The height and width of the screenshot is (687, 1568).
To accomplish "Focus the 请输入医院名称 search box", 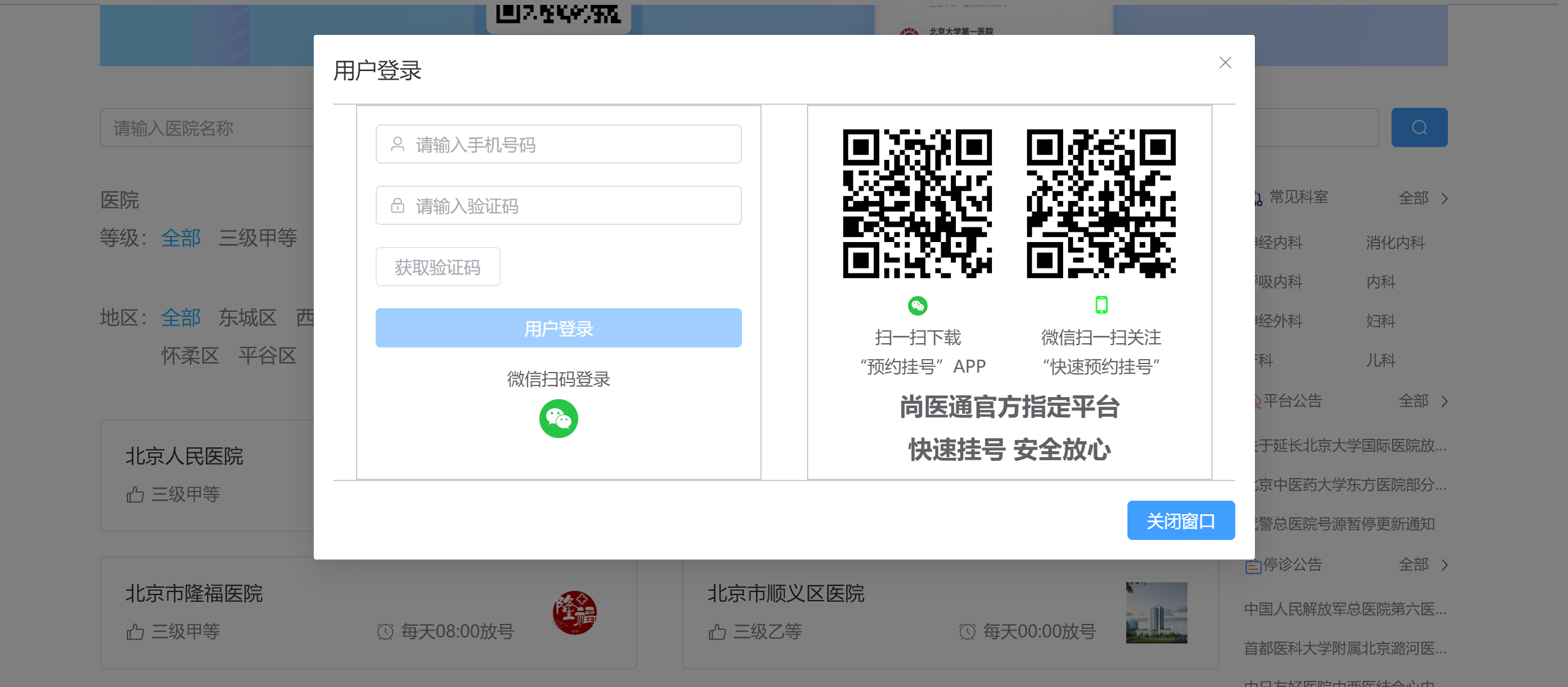I will [x=207, y=127].
